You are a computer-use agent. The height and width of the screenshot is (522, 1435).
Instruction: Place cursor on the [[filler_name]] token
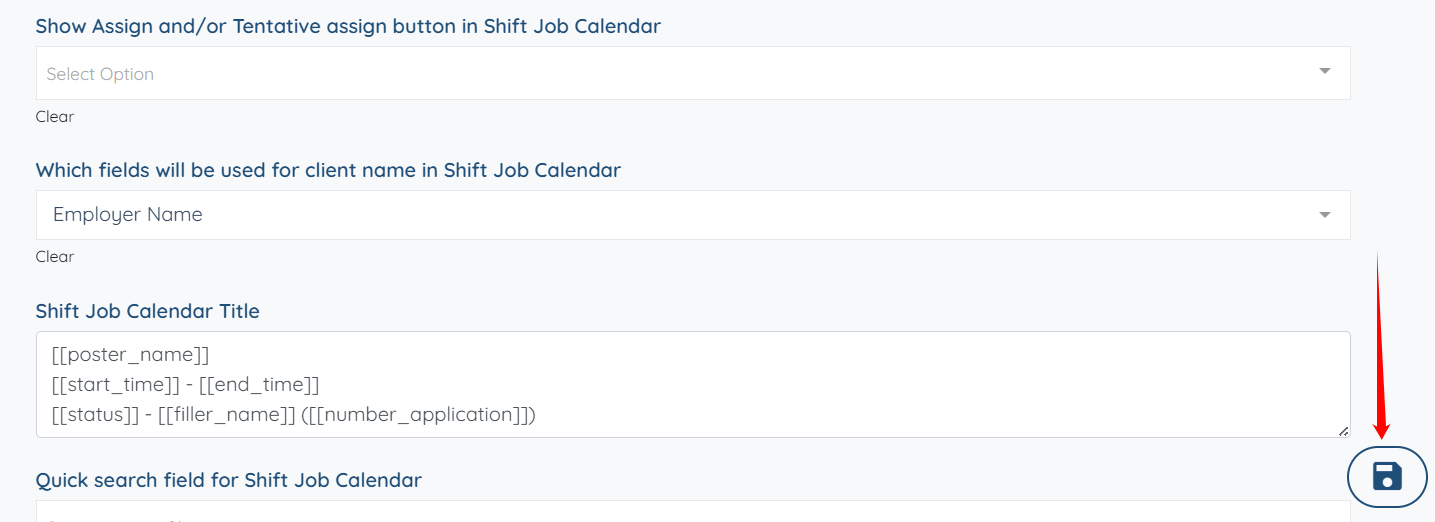click(x=226, y=414)
